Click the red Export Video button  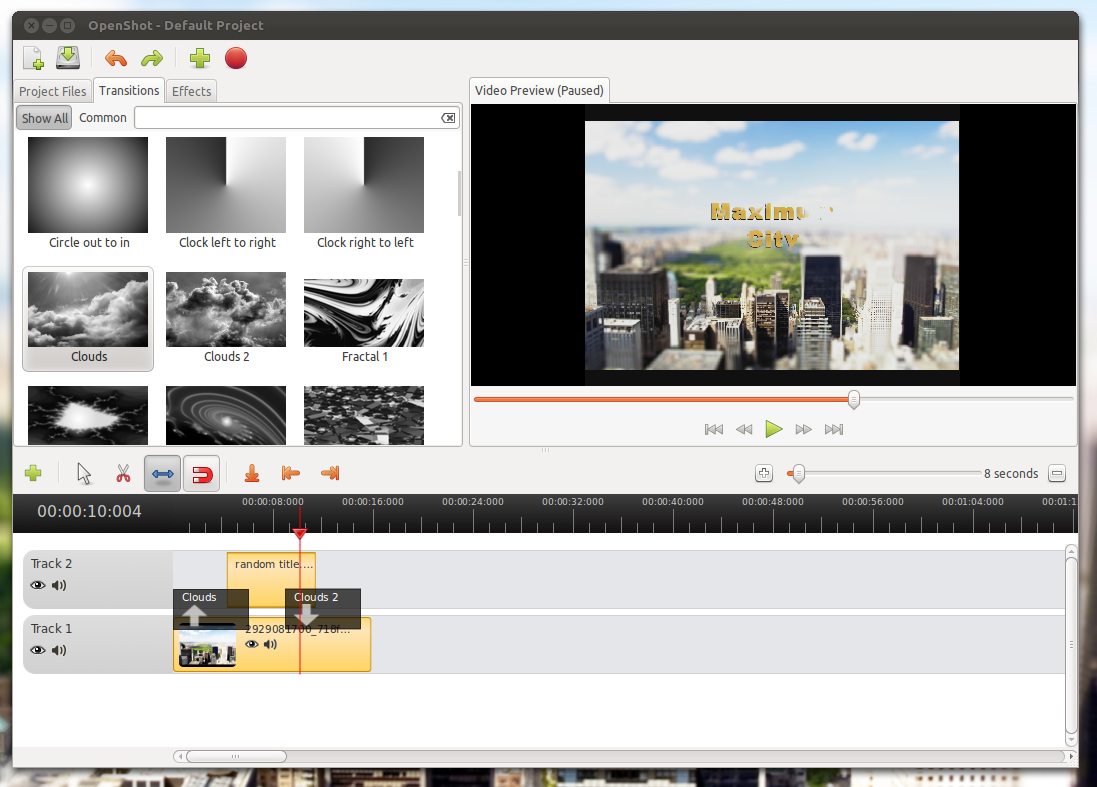click(x=236, y=58)
